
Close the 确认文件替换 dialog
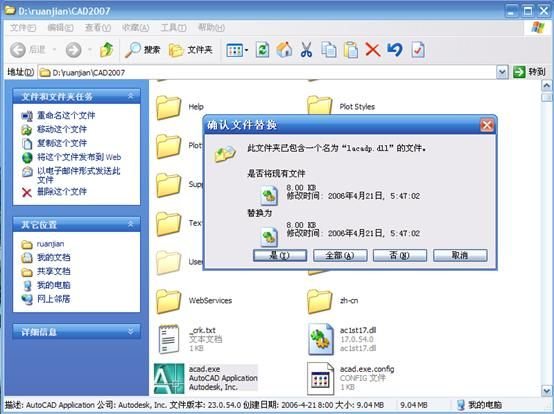(487, 125)
